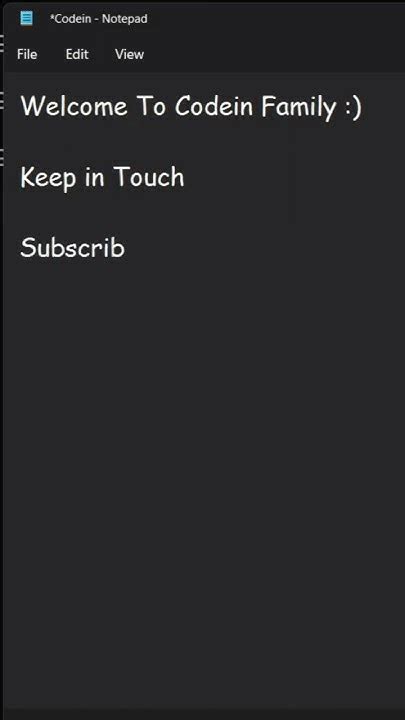
Task: Place cursor right after 'Subscrib'
Action: (x=126, y=248)
